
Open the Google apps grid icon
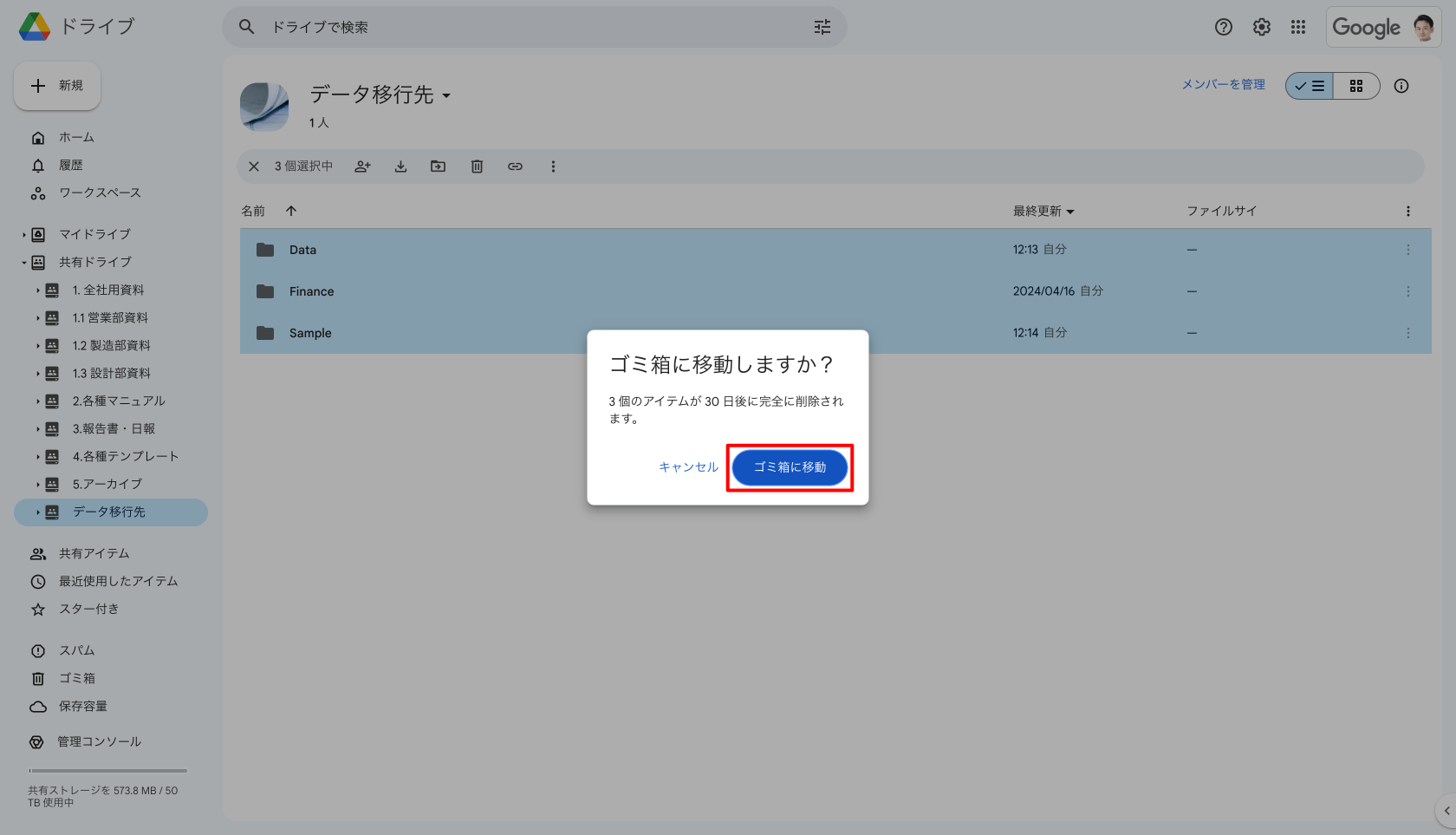pos(1297,27)
